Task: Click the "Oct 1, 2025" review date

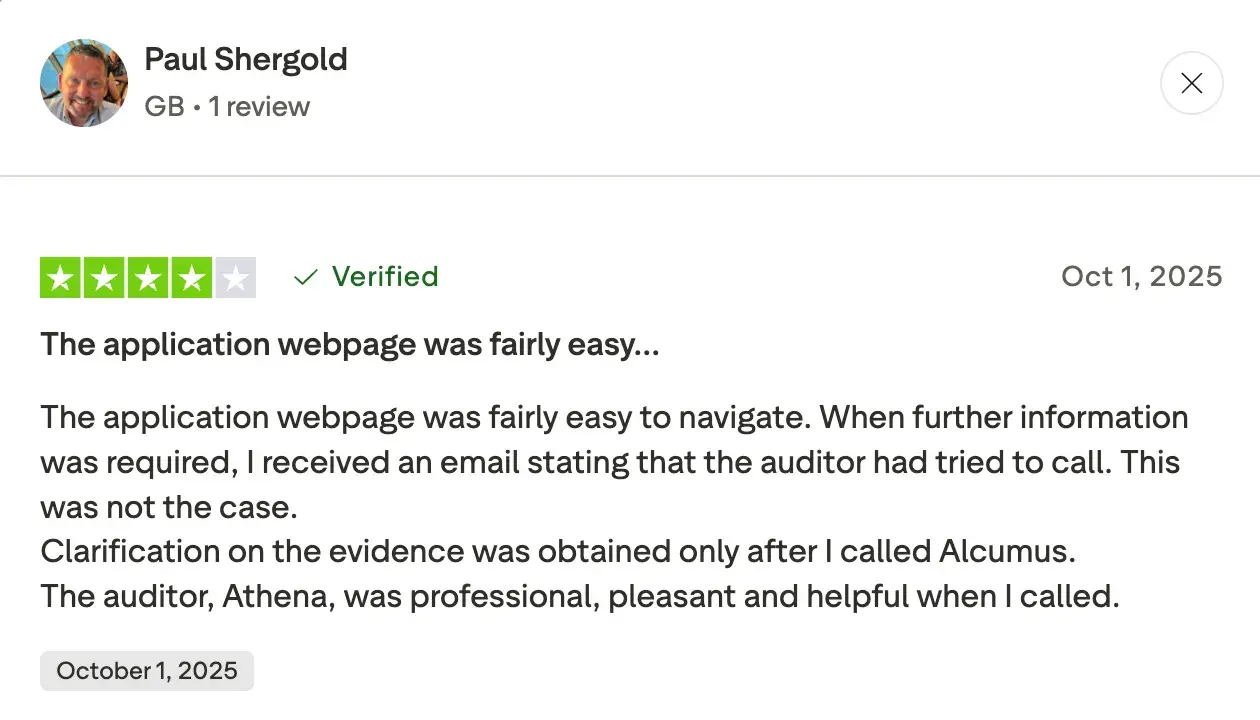Action: coord(1141,276)
